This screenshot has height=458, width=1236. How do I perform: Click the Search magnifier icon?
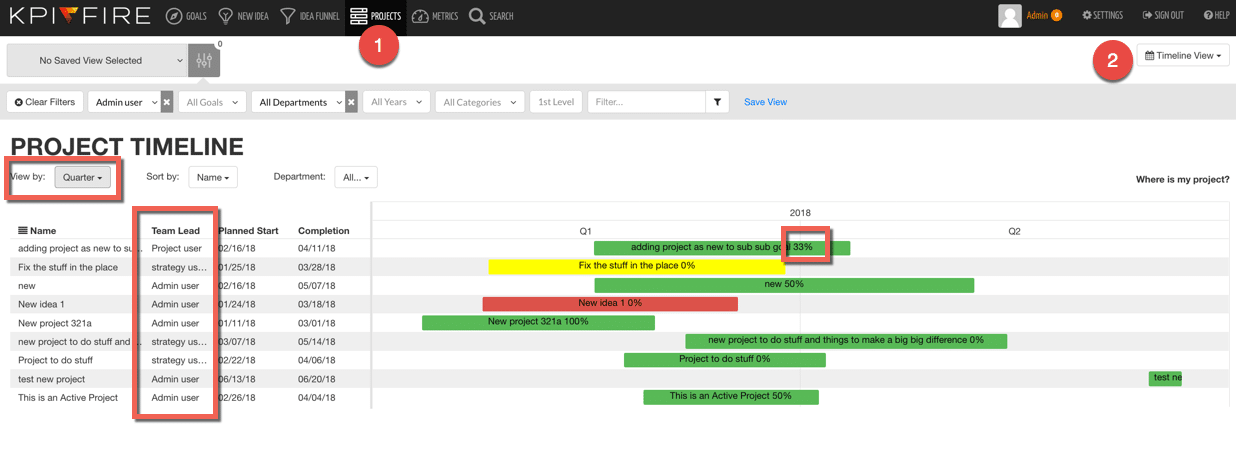(x=477, y=16)
